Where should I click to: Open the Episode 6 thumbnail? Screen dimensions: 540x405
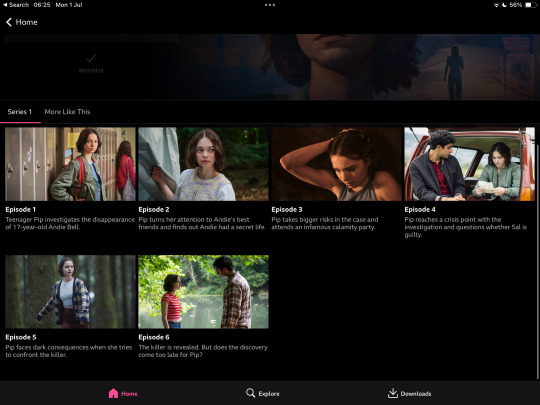203,292
